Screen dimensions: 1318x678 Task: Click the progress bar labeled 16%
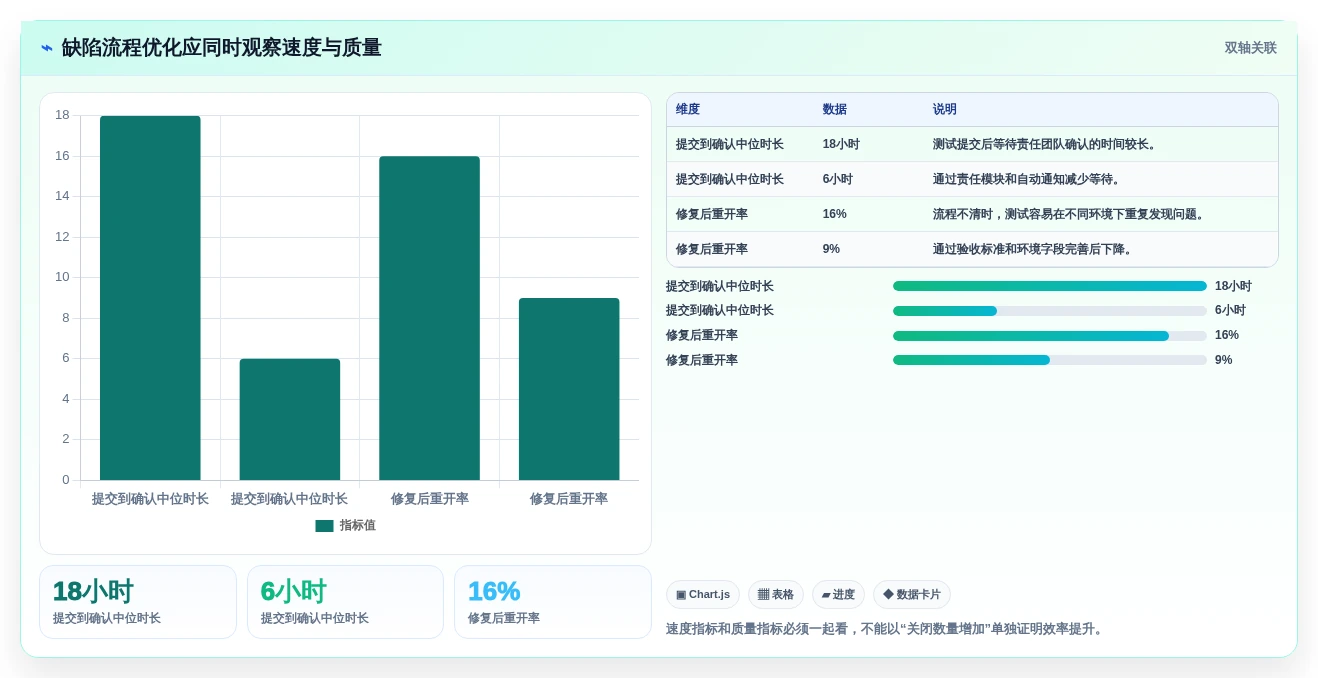1050,336
